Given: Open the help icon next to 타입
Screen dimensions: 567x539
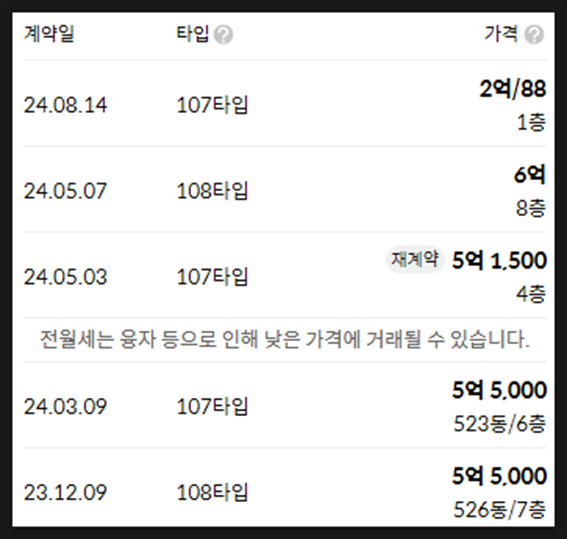Looking at the screenshot, I should pos(223,35).
